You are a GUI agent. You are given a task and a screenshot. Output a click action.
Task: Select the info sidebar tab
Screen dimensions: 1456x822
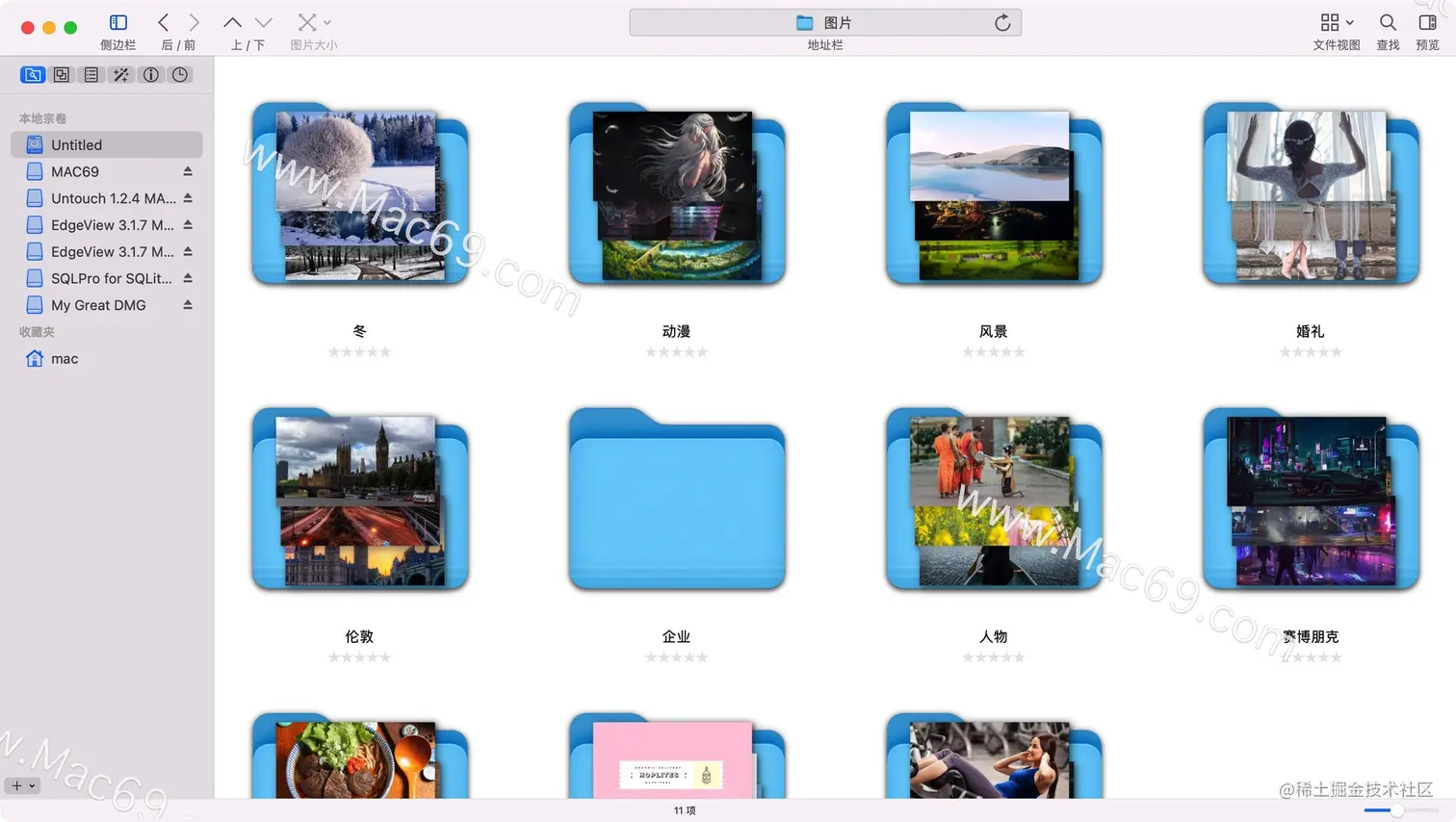151,74
